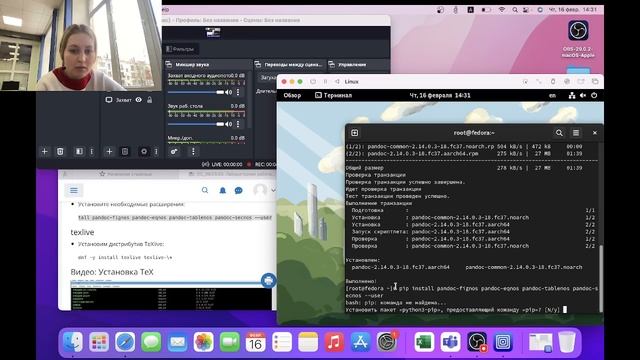
Task: Search in the Fedora terminal window
Action: 559,133
